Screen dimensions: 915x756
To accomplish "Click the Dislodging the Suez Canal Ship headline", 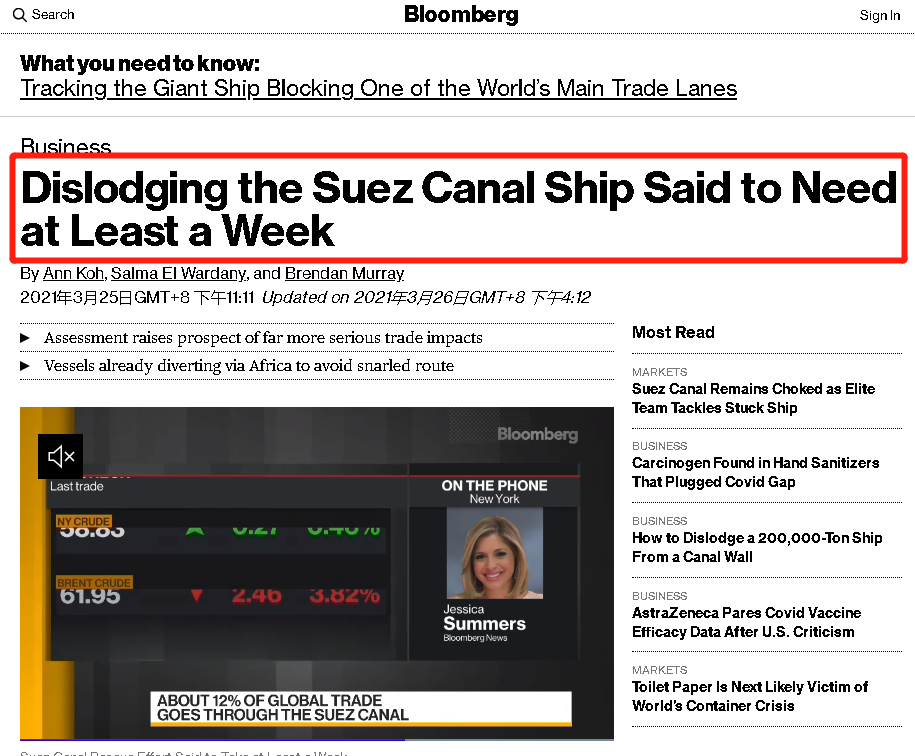I will (458, 209).
